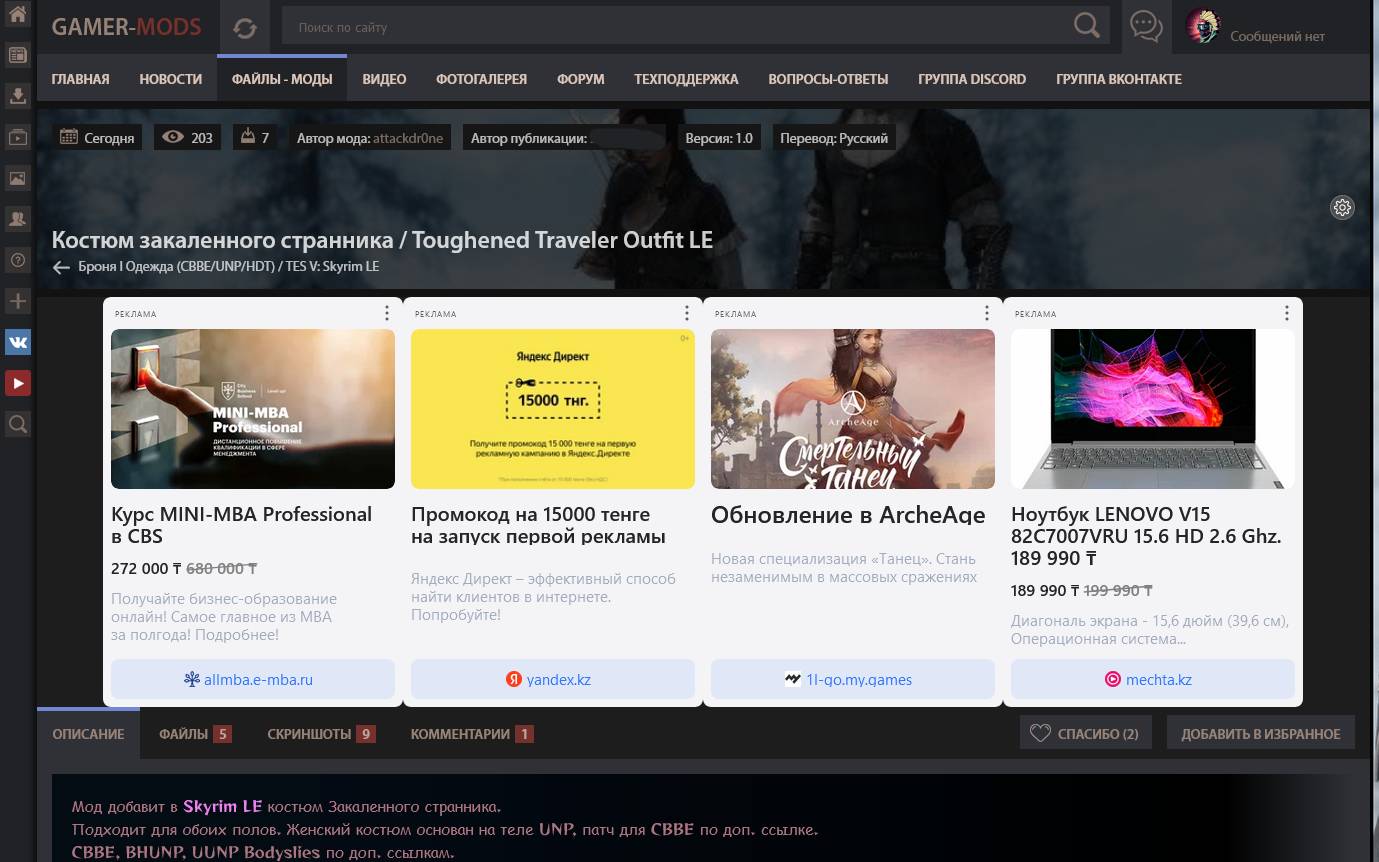Click the calendar icon next to Сегодня
1379x862 pixels.
coord(69,137)
